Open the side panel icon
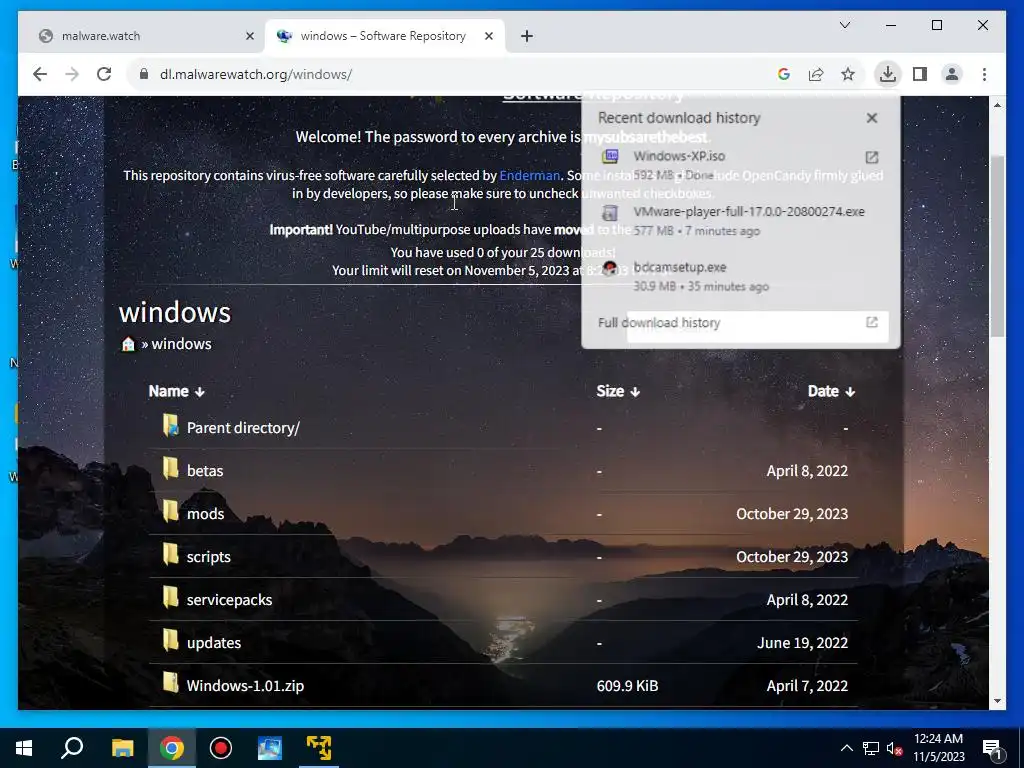Viewport: 1024px width, 768px height. click(920, 74)
